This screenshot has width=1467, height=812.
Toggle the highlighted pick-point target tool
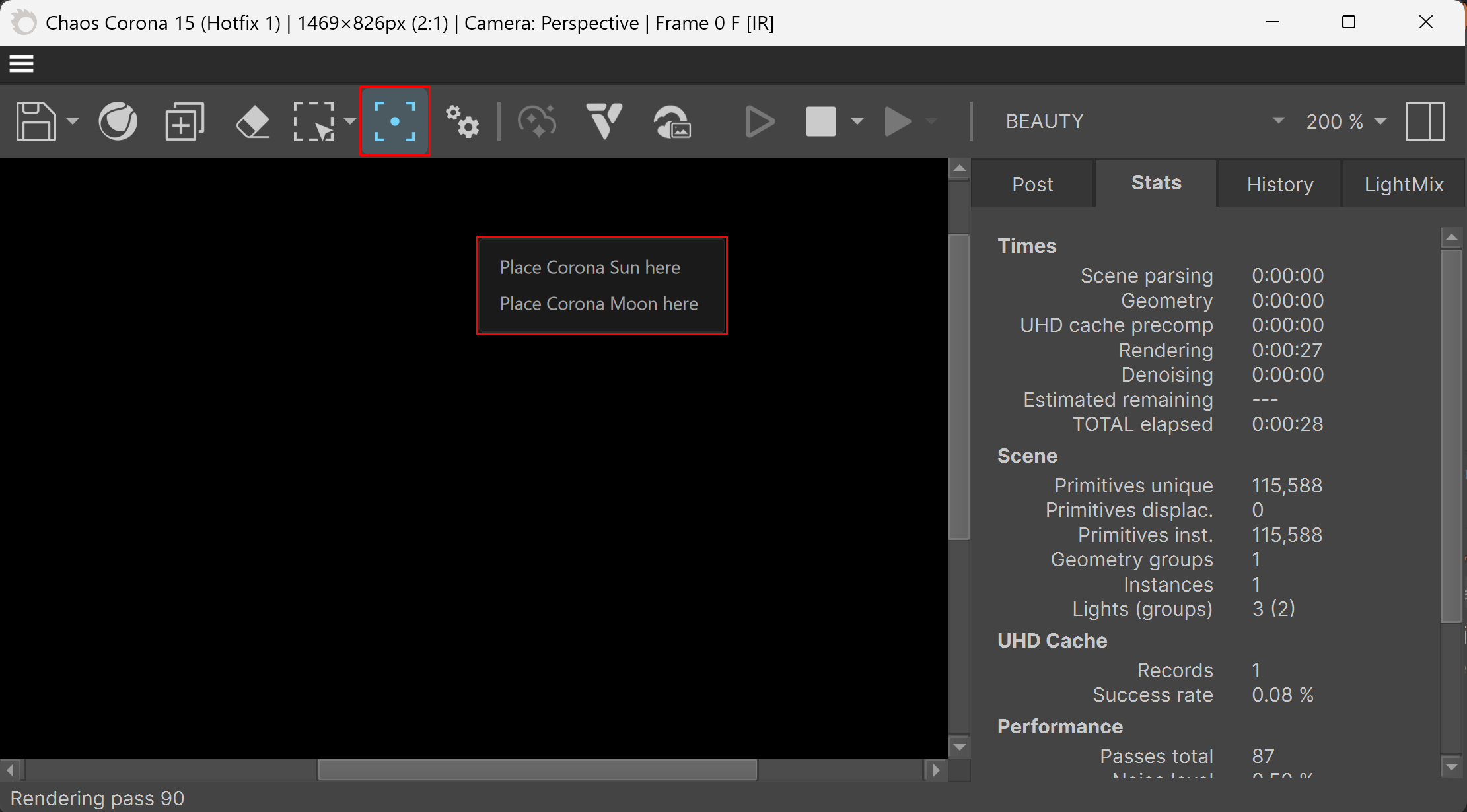click(395, 121)
